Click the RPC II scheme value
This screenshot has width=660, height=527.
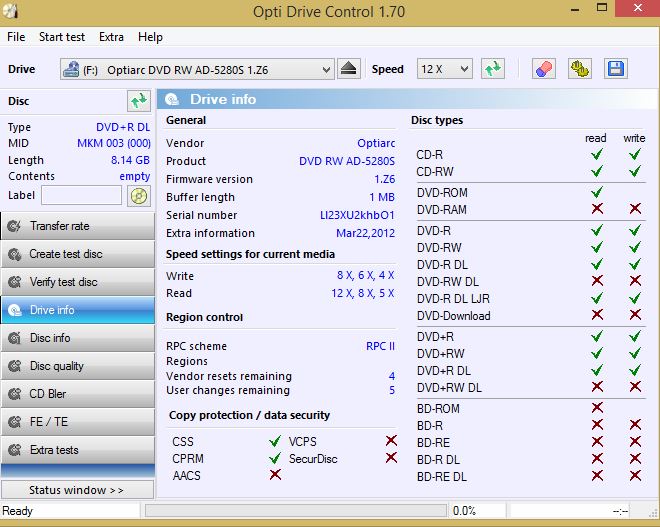pos(381,346)
